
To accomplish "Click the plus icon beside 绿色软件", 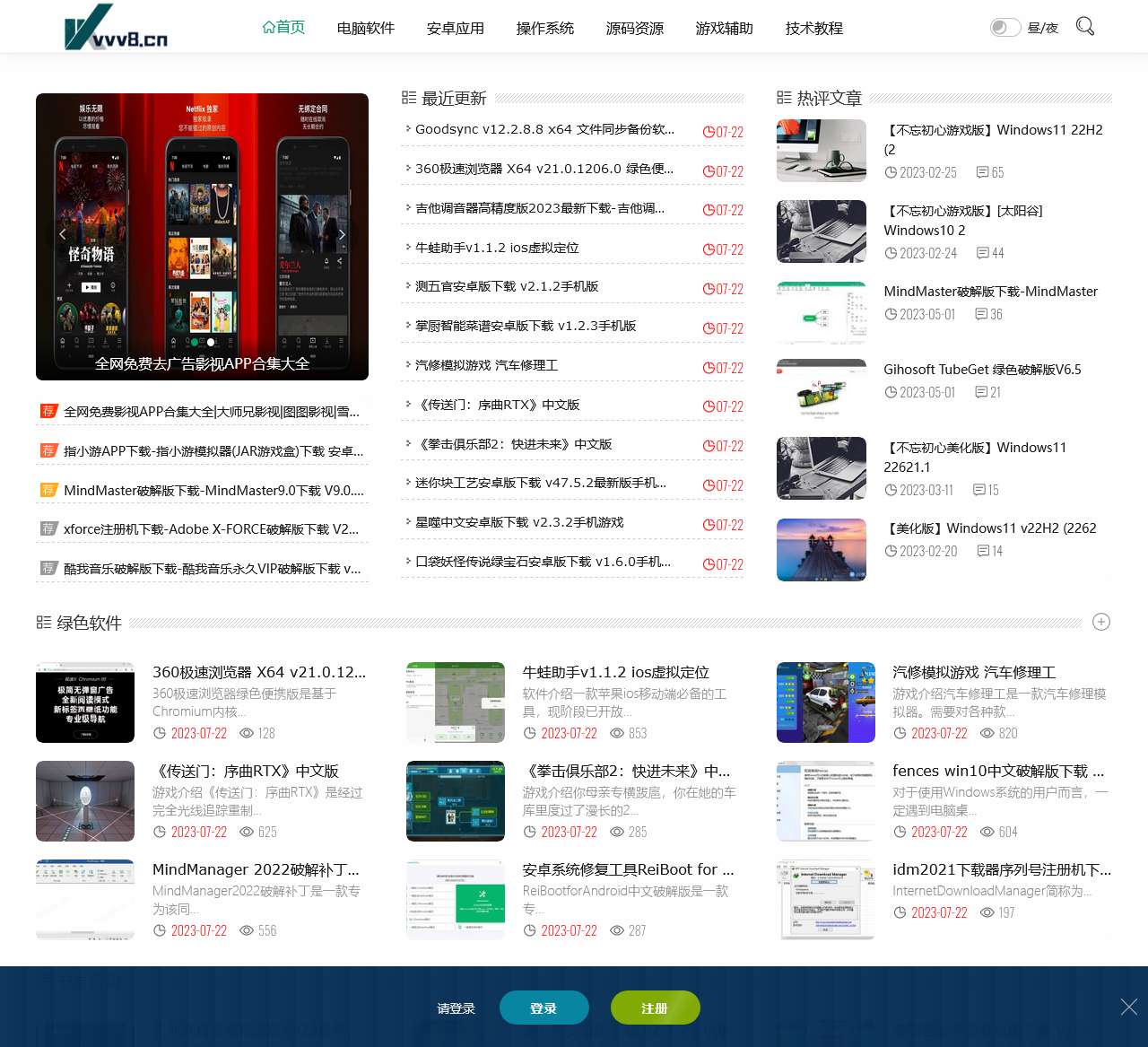I will (1101, 622).
